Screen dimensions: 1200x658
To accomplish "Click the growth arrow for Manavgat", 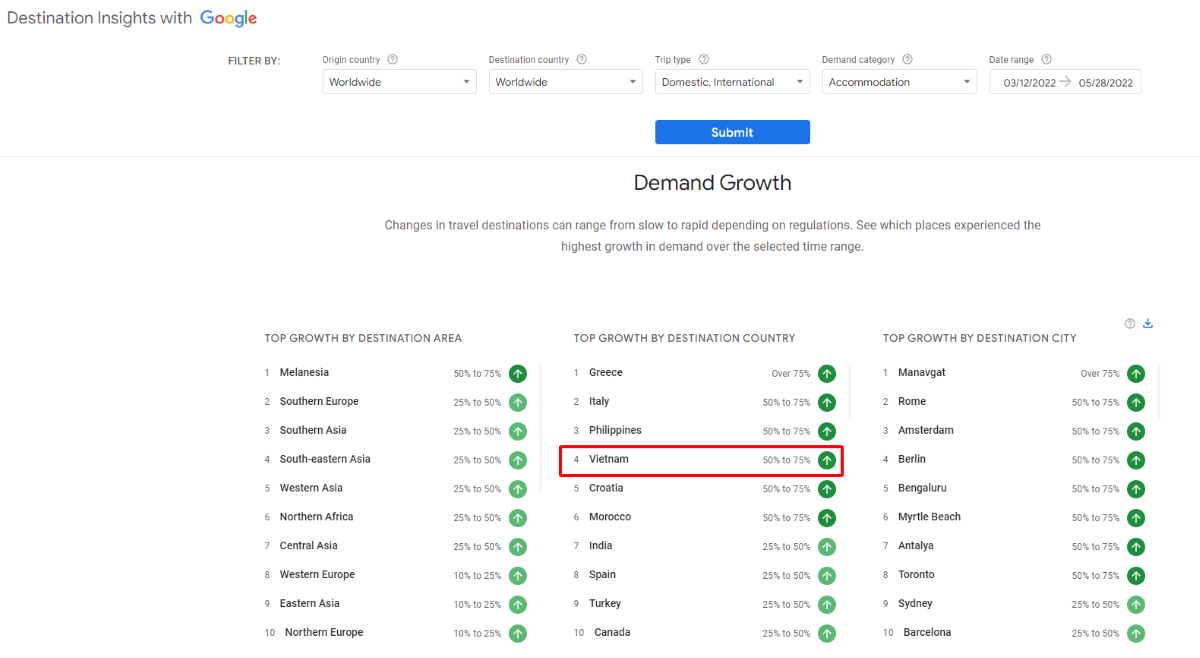I will (1136, 374).
